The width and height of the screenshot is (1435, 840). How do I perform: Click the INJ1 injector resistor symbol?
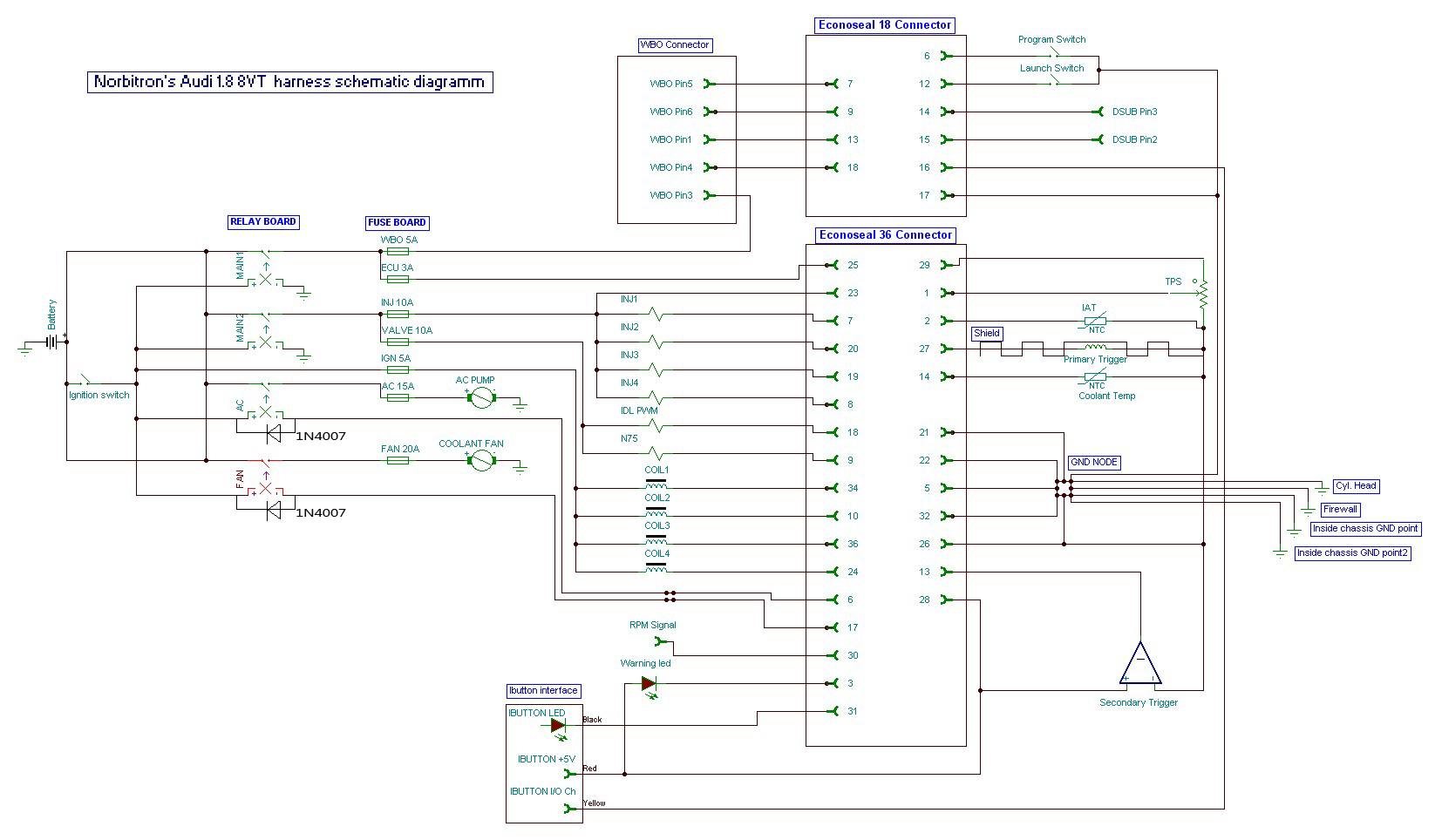pyautogui.click(x=656, y=314)
